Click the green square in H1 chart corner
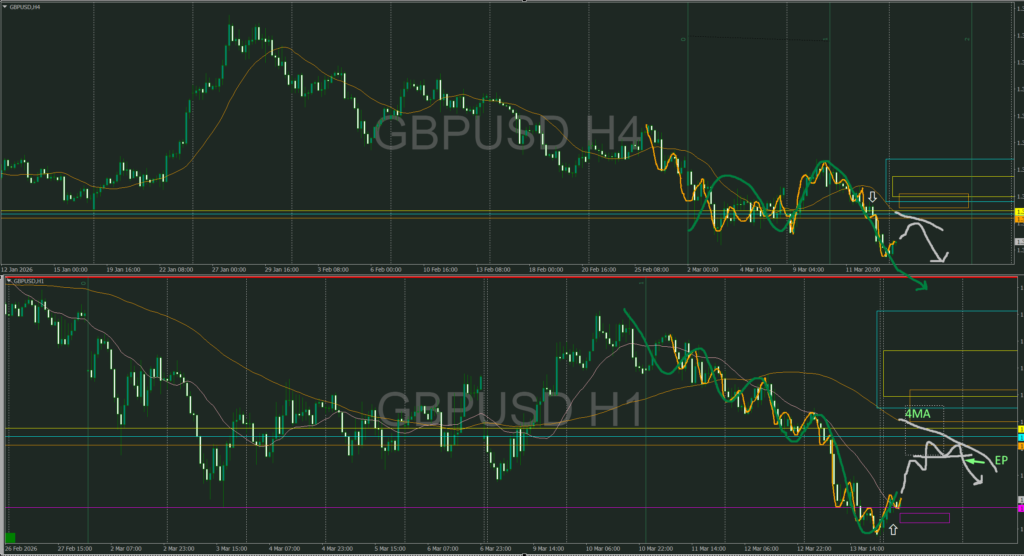The height and width of the screenshot is (556, 1024). [x=10, y=538]
